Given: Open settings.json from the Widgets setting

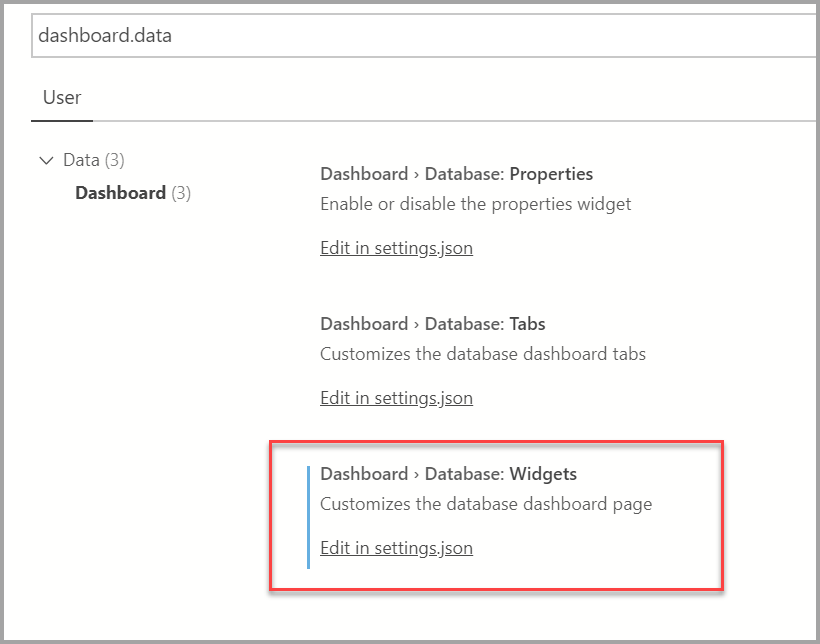Looking at the screenshot, I should [396, 548].
